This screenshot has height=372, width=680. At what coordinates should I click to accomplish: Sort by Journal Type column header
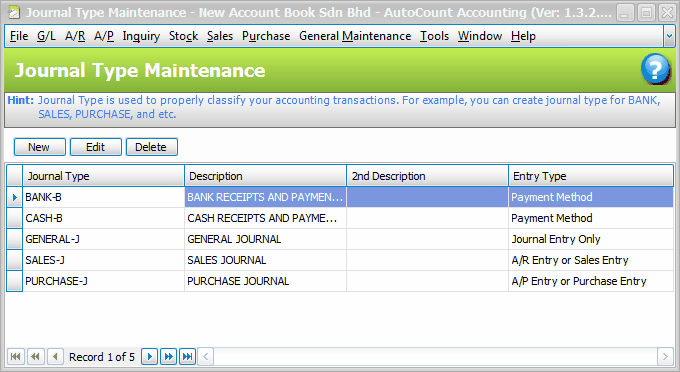click(x=103, y=176)
